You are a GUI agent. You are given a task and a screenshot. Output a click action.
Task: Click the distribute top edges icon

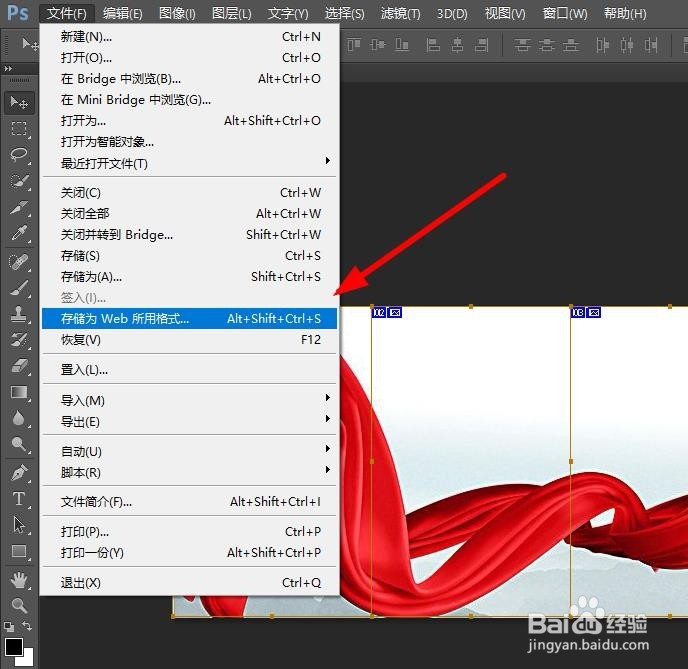pyautogui.click(x=522, y=45)
